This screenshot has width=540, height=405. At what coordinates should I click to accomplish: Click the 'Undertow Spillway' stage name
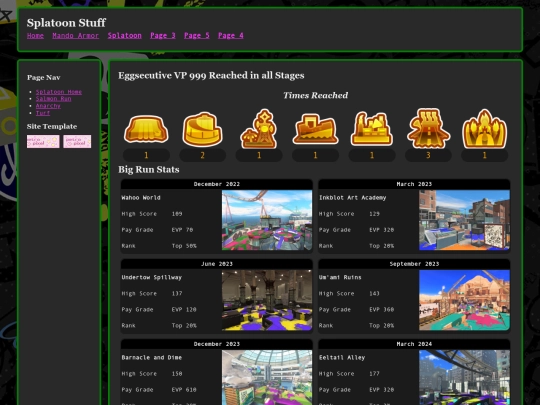(152, 278)
